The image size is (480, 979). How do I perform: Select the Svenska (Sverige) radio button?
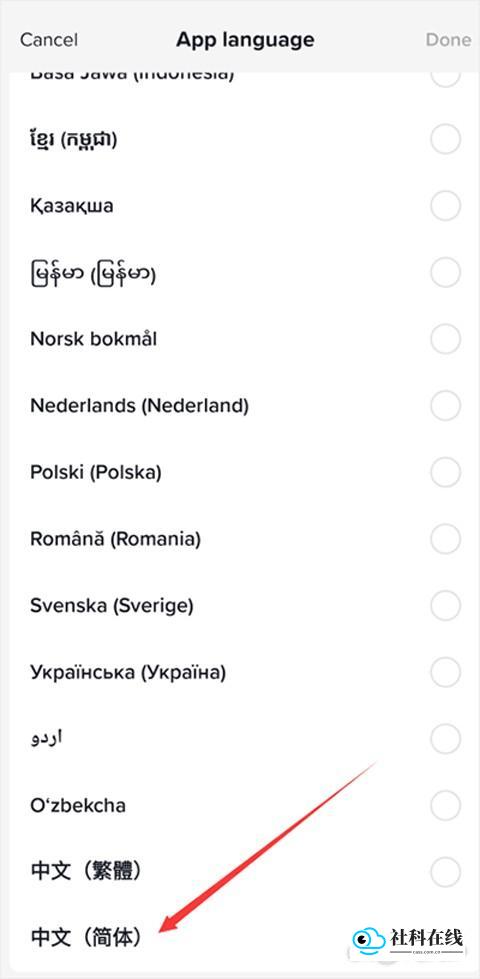[446, 606]
